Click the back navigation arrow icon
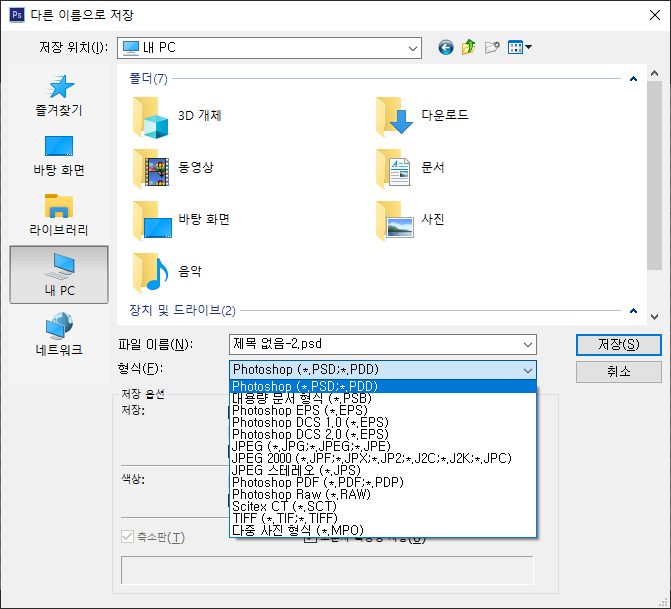Image resolution: width=671 pixels, height=609 pixels. coord(445,47)
